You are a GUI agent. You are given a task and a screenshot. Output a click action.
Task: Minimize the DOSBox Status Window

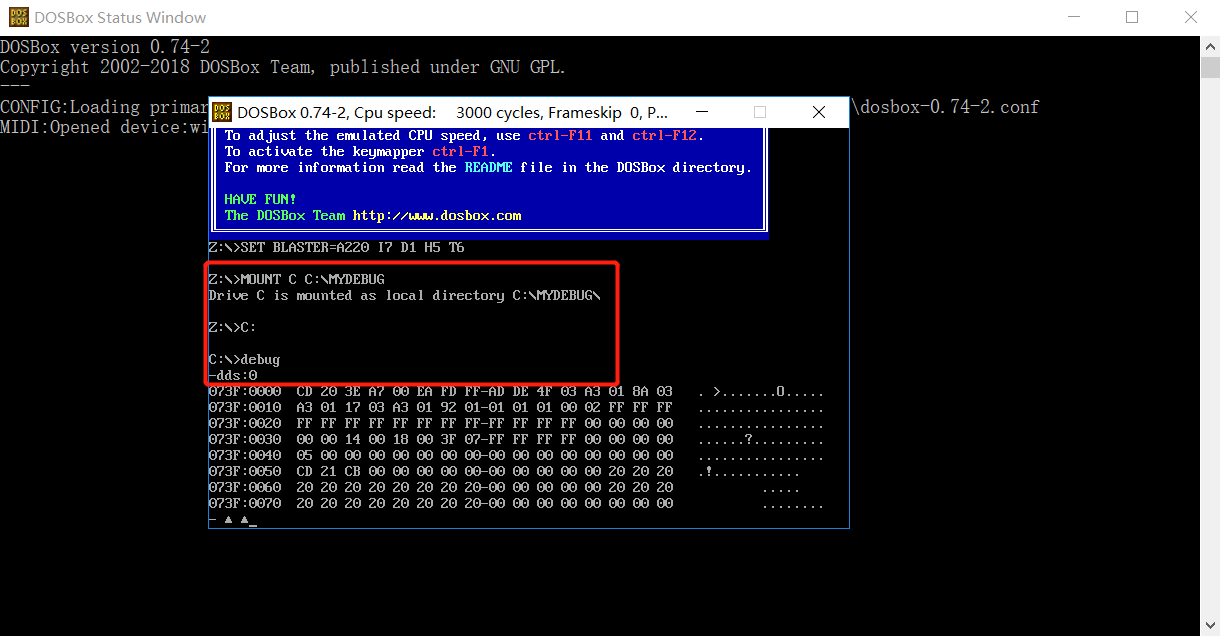pos(1075,17)
